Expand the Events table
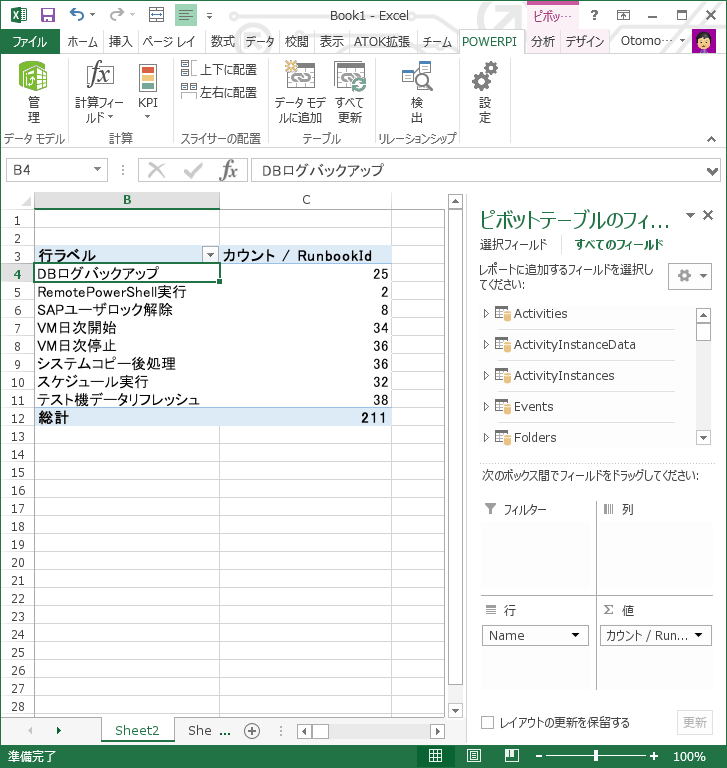Image resolution: width=727 pixels, height=768 pixels. (x=486, y=407)
